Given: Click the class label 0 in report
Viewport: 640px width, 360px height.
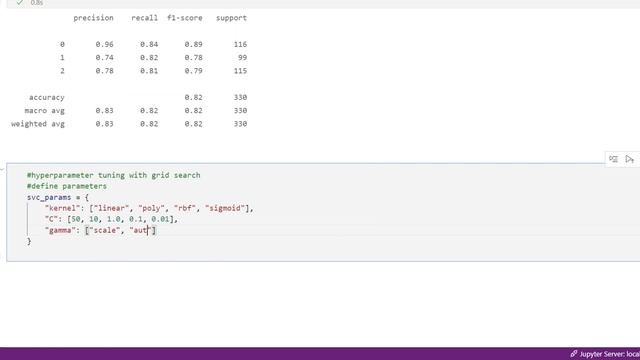Looking at the screenshot, I should coord(62,44).
